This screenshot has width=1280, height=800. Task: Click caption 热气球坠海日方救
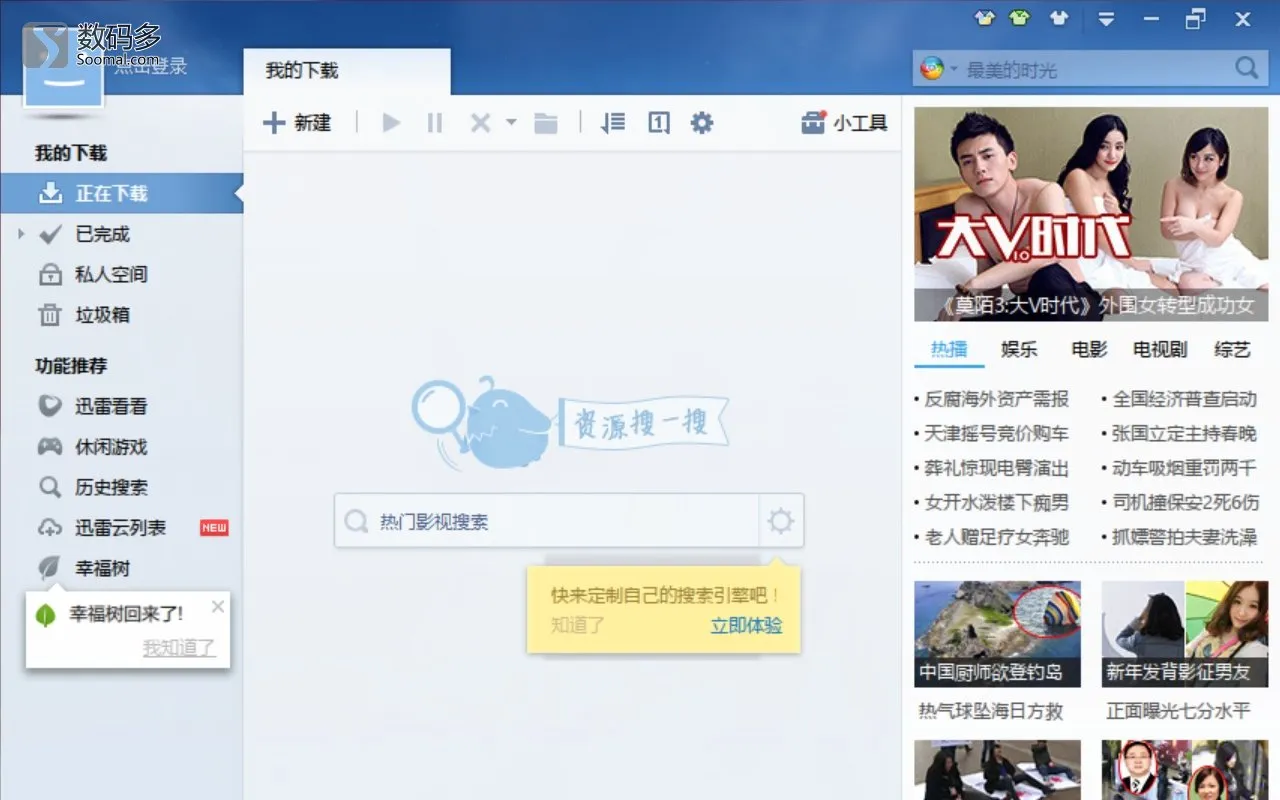[990, 711]
